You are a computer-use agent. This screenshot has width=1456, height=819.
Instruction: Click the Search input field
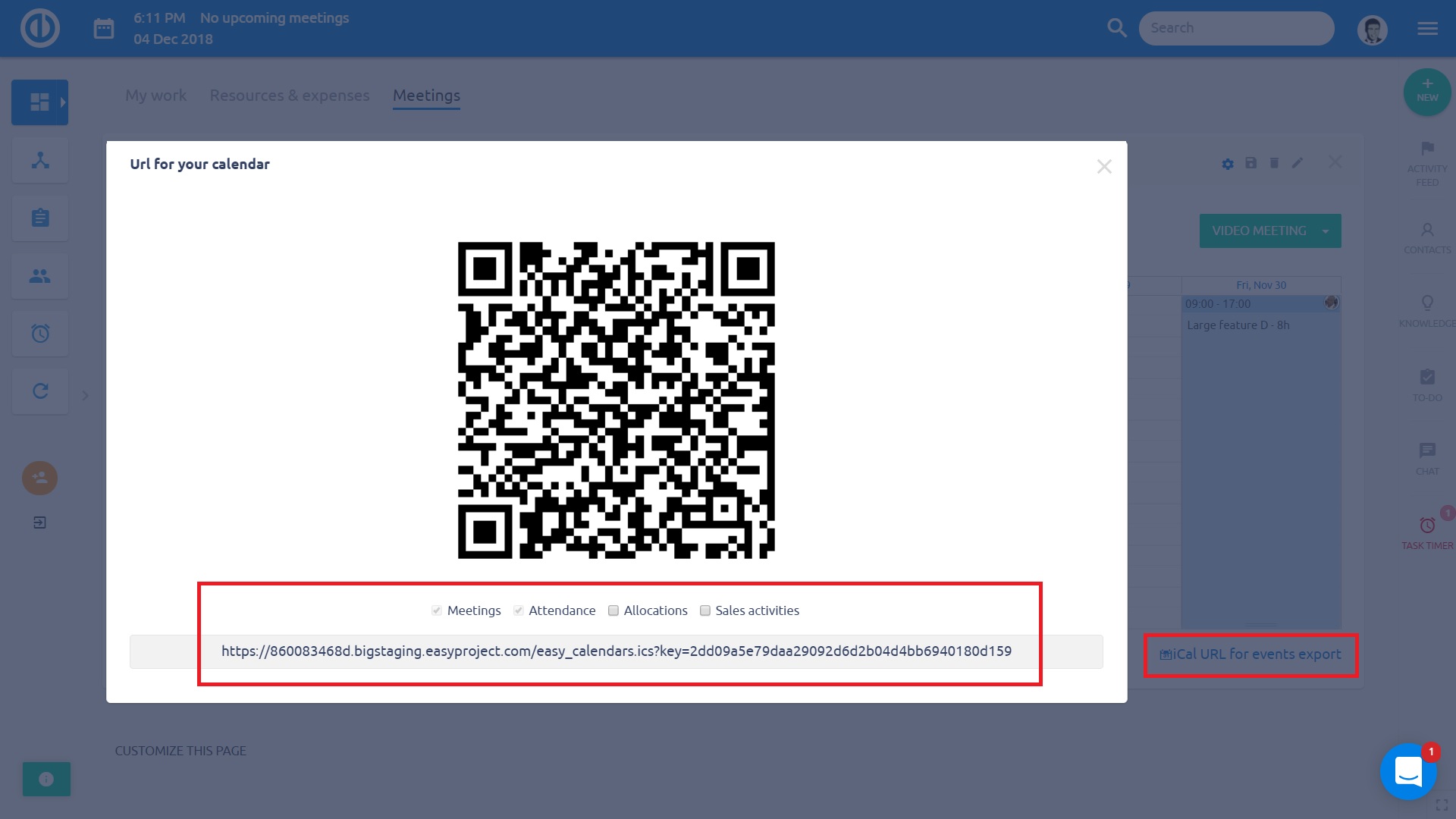1236,28
